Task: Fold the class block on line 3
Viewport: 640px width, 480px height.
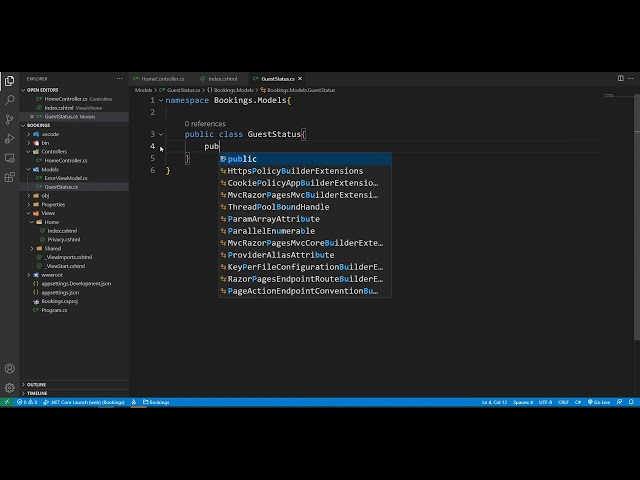Action: pyautogui.click(x=161, y=134)
